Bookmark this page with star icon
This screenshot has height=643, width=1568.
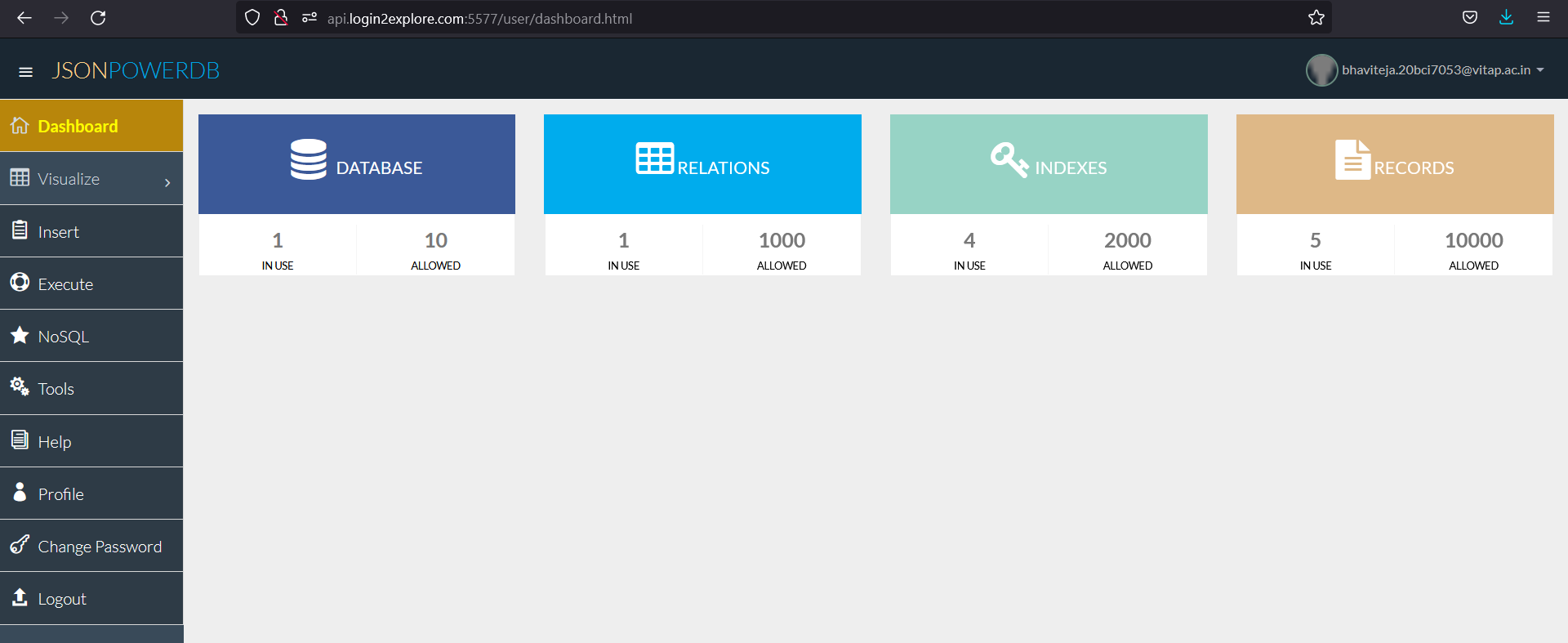pyautogui.click(x=1316, y=18)
